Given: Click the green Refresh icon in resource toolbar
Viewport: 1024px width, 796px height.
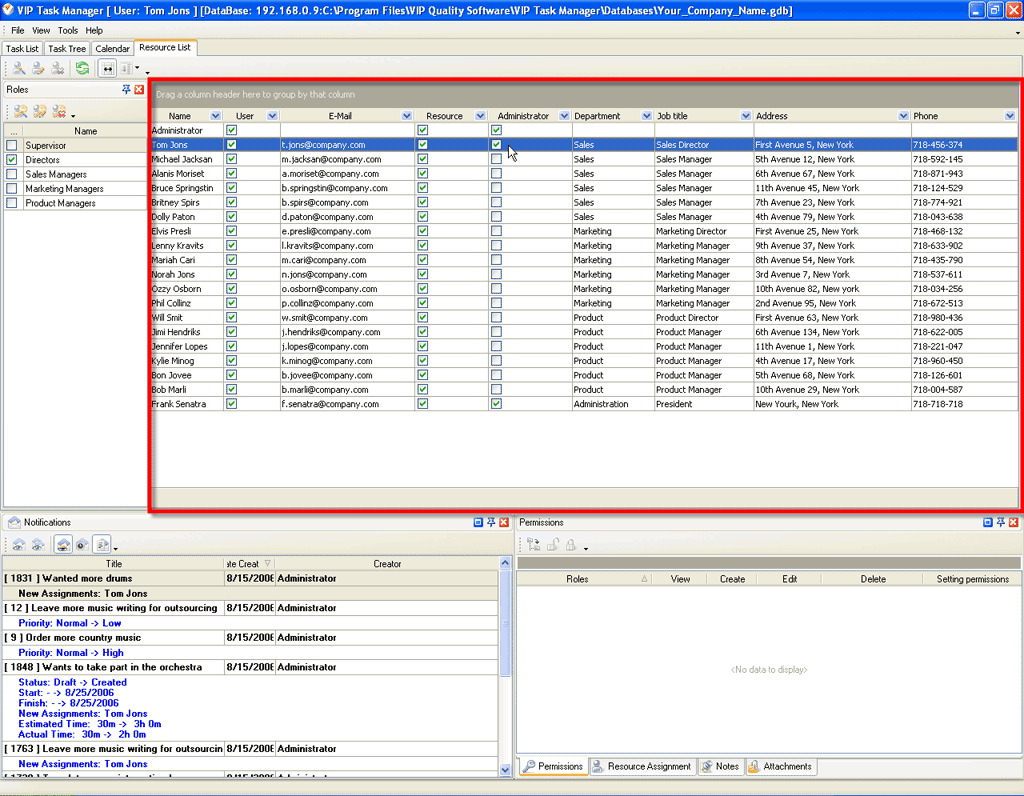Looking at the screenshot, I should 82,69.
